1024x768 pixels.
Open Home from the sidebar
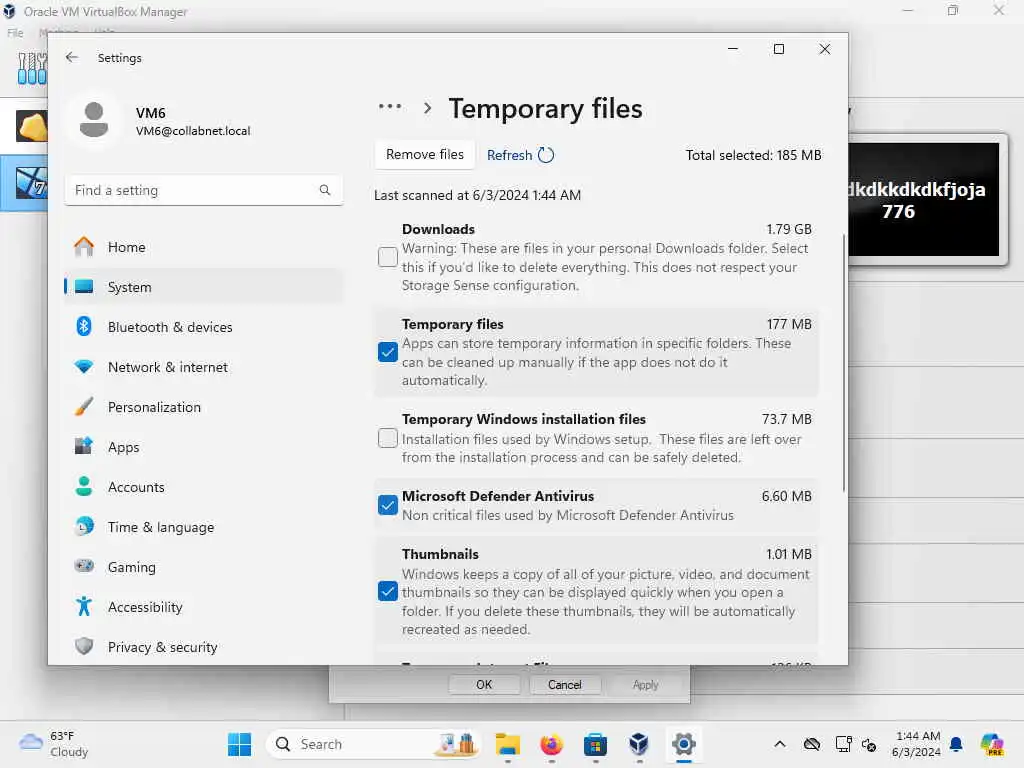(x=204, y=247)
